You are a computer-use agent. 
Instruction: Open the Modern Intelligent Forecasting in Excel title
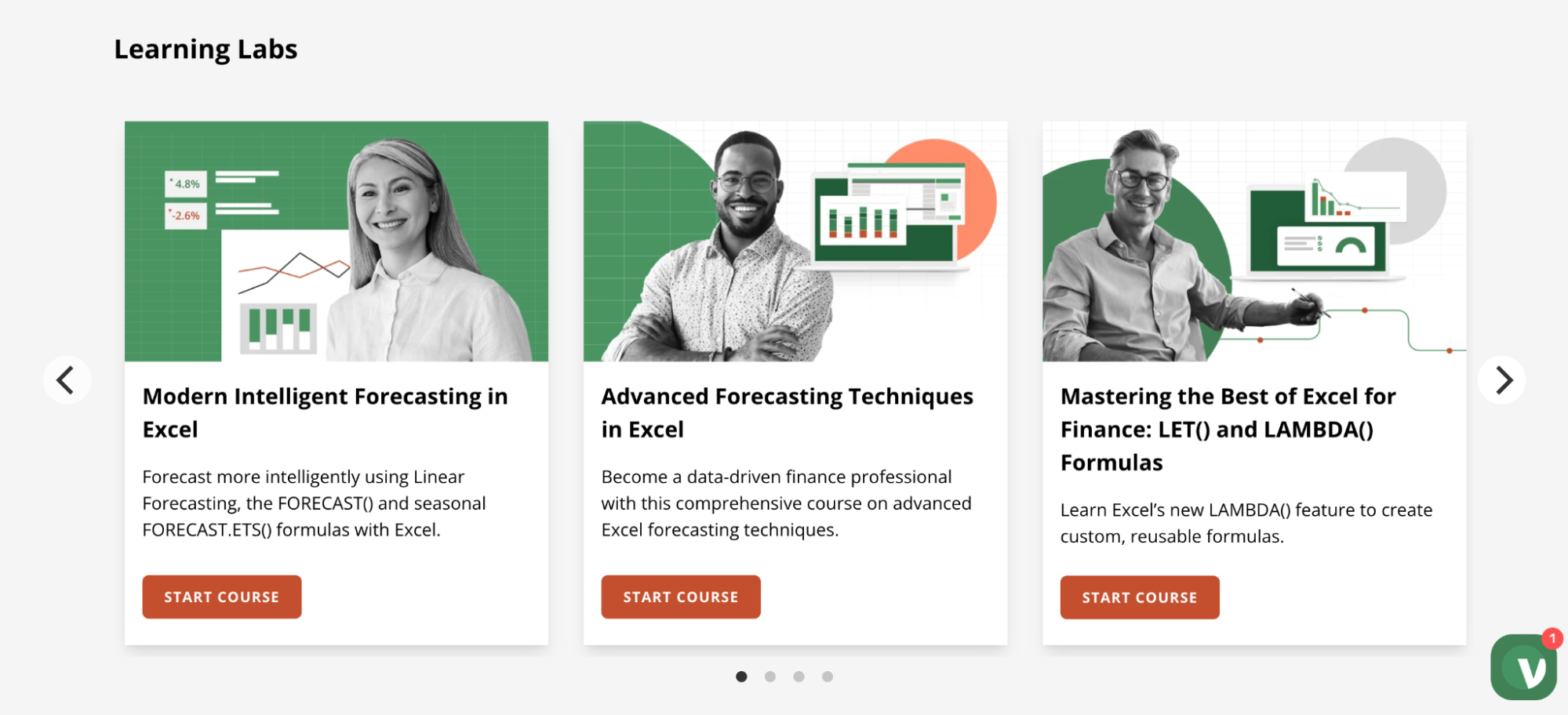click(324, 412)
